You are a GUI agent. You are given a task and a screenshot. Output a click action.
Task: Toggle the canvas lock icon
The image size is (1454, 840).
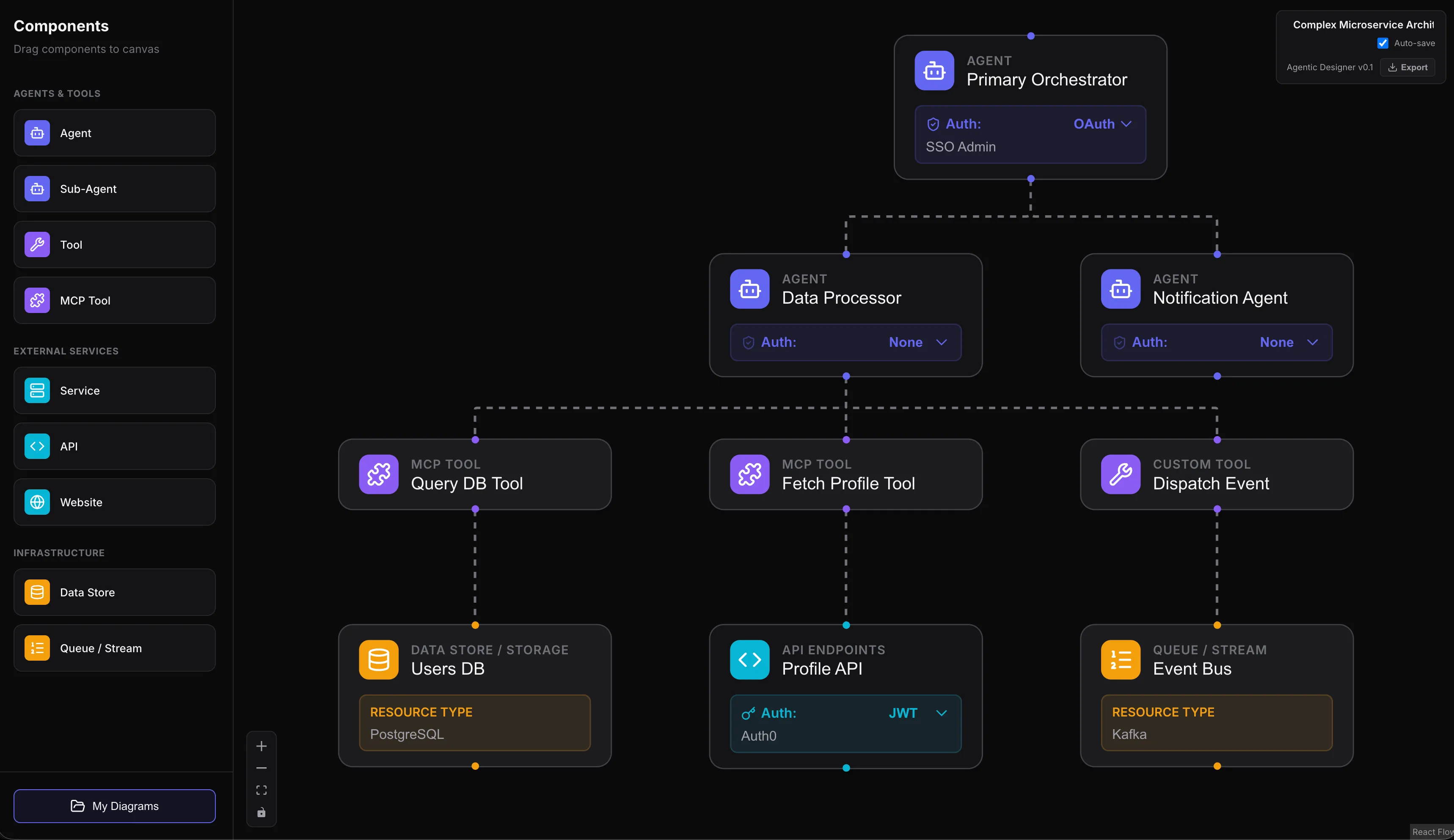pos(262,813)
